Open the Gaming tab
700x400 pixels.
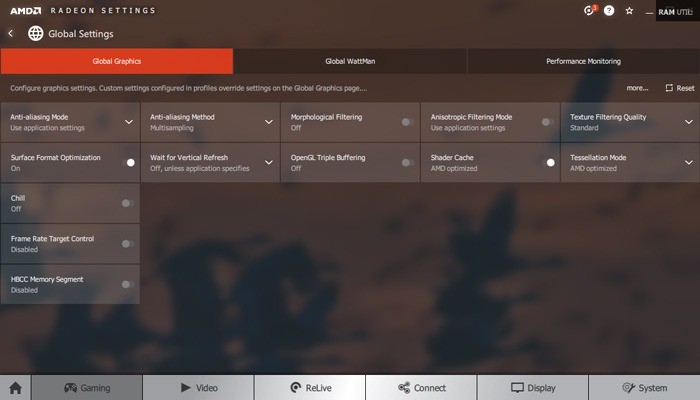pyautogui.click(x=87, y=388)
